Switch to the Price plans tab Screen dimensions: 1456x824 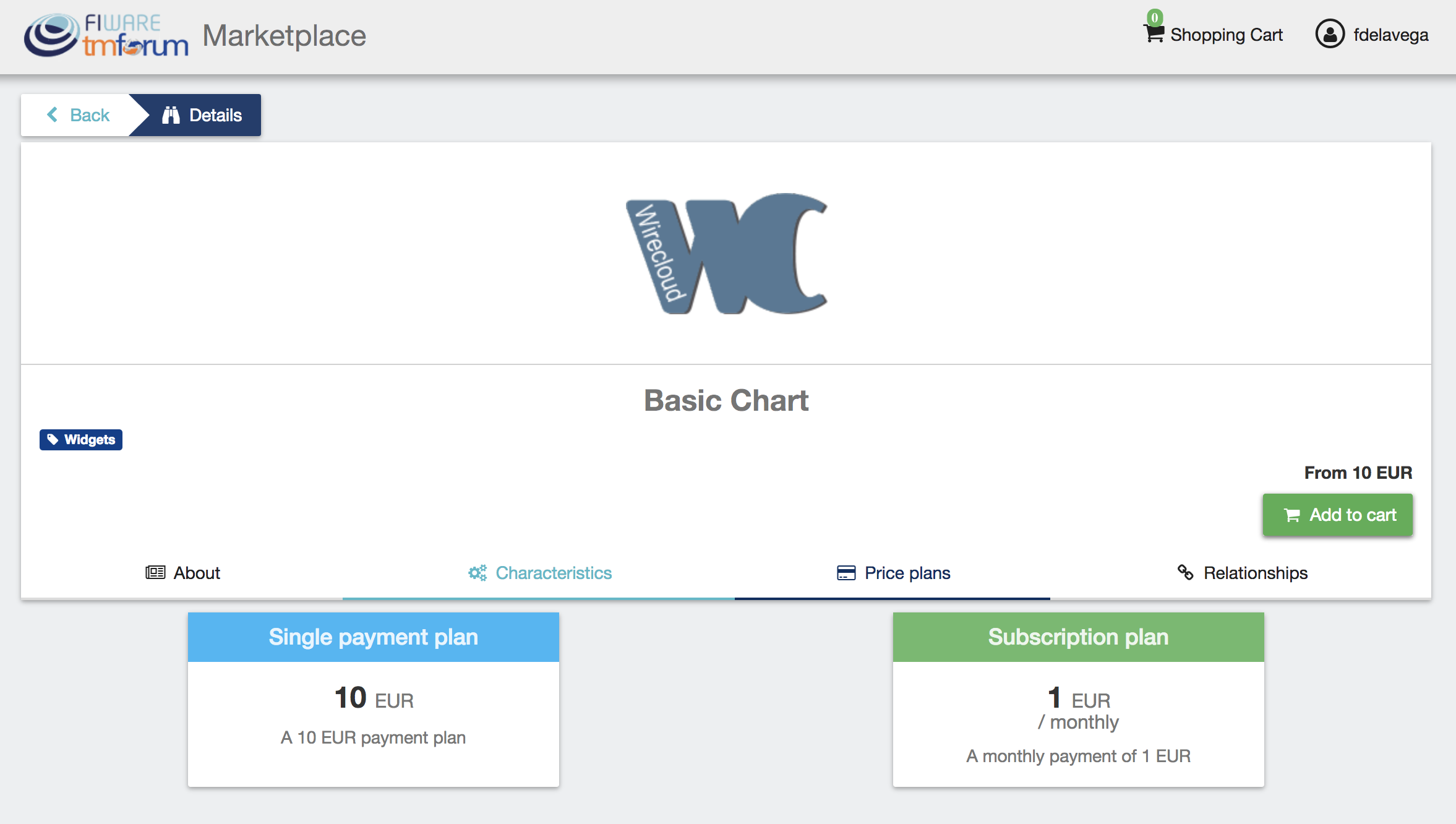(893, 573)
